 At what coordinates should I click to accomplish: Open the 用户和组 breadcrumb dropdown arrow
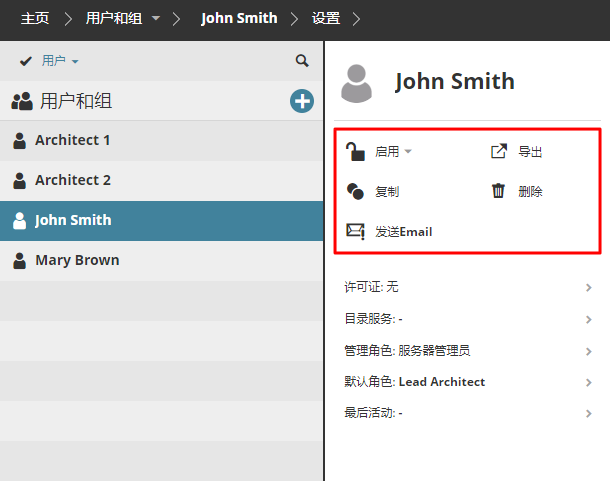click(156, 18)
